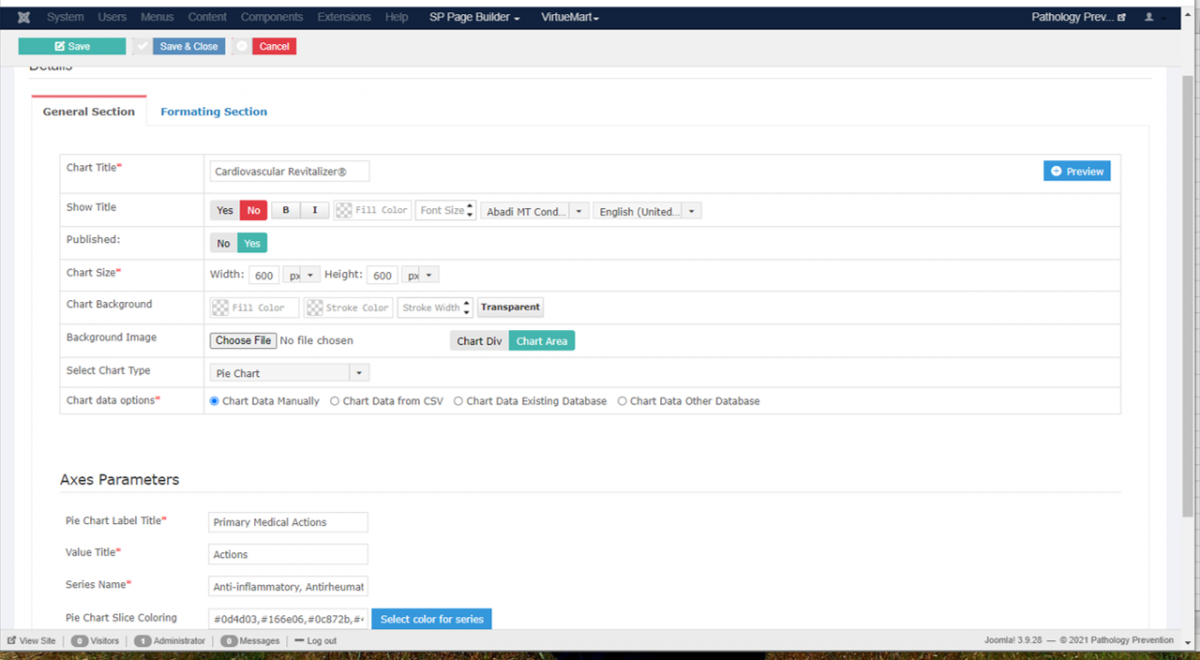This screenshot has height=660, width=1200.
Task: Select Chart Data from CSV radio option
Action: 335,401
